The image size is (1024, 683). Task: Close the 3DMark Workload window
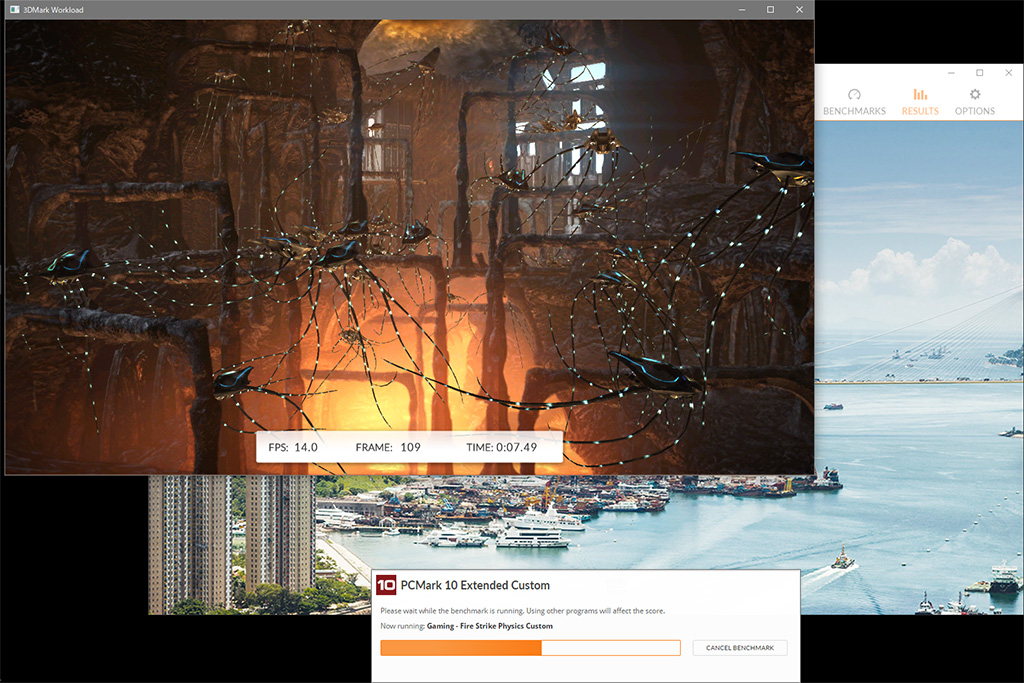point(799,10)
